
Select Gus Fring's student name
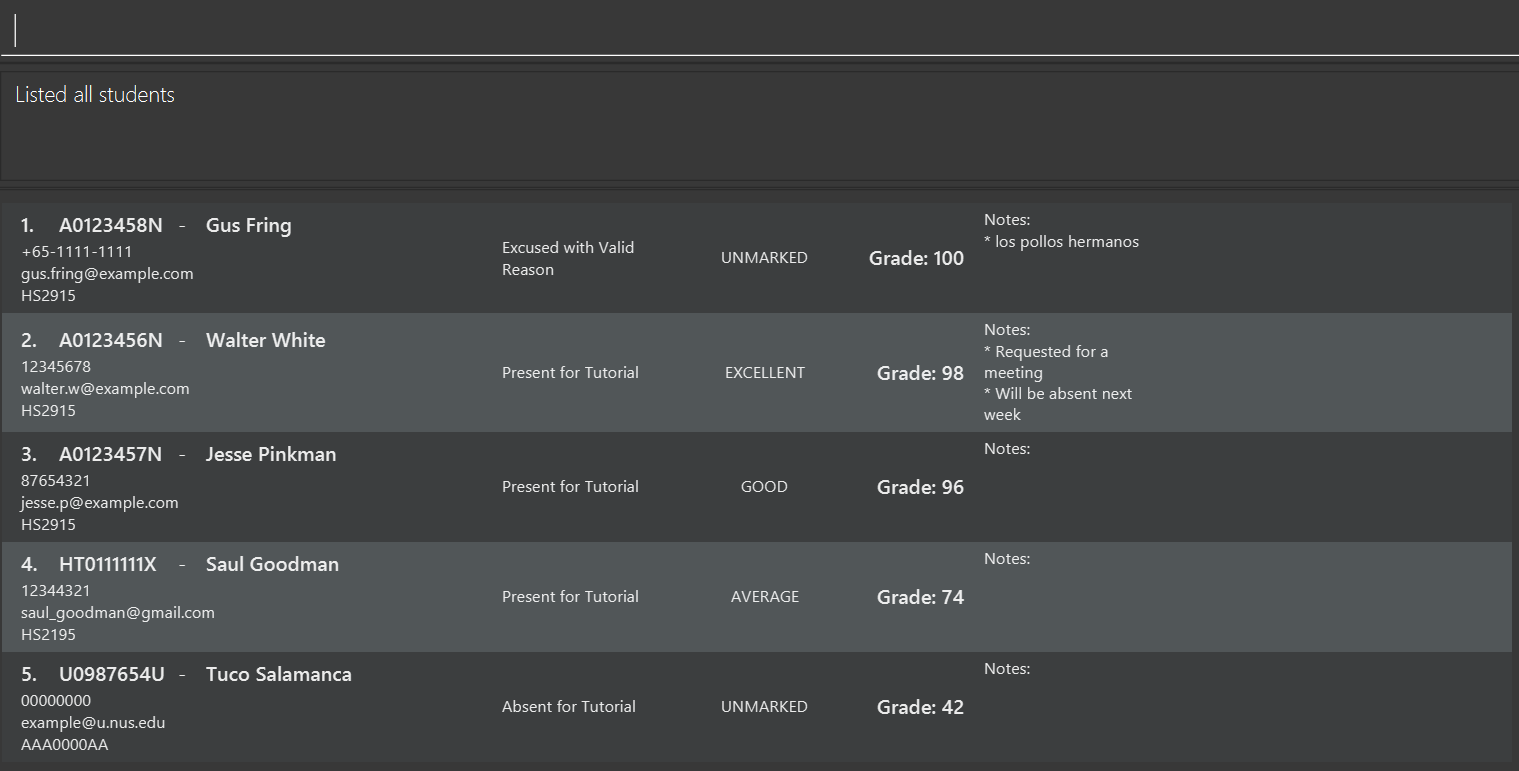point(248,226)
